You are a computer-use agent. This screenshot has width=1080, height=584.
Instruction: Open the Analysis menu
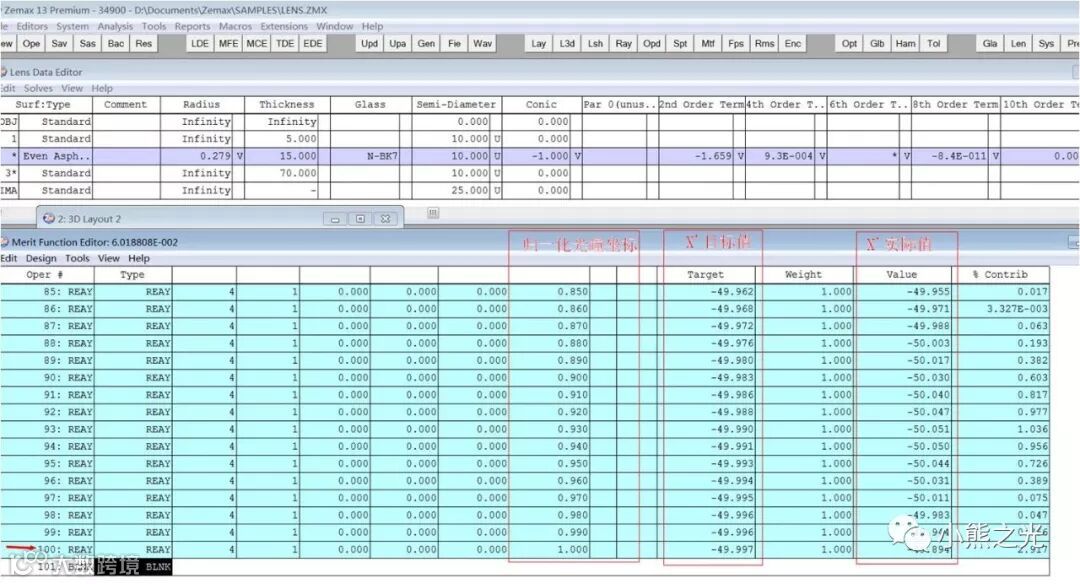pos(115,26)
